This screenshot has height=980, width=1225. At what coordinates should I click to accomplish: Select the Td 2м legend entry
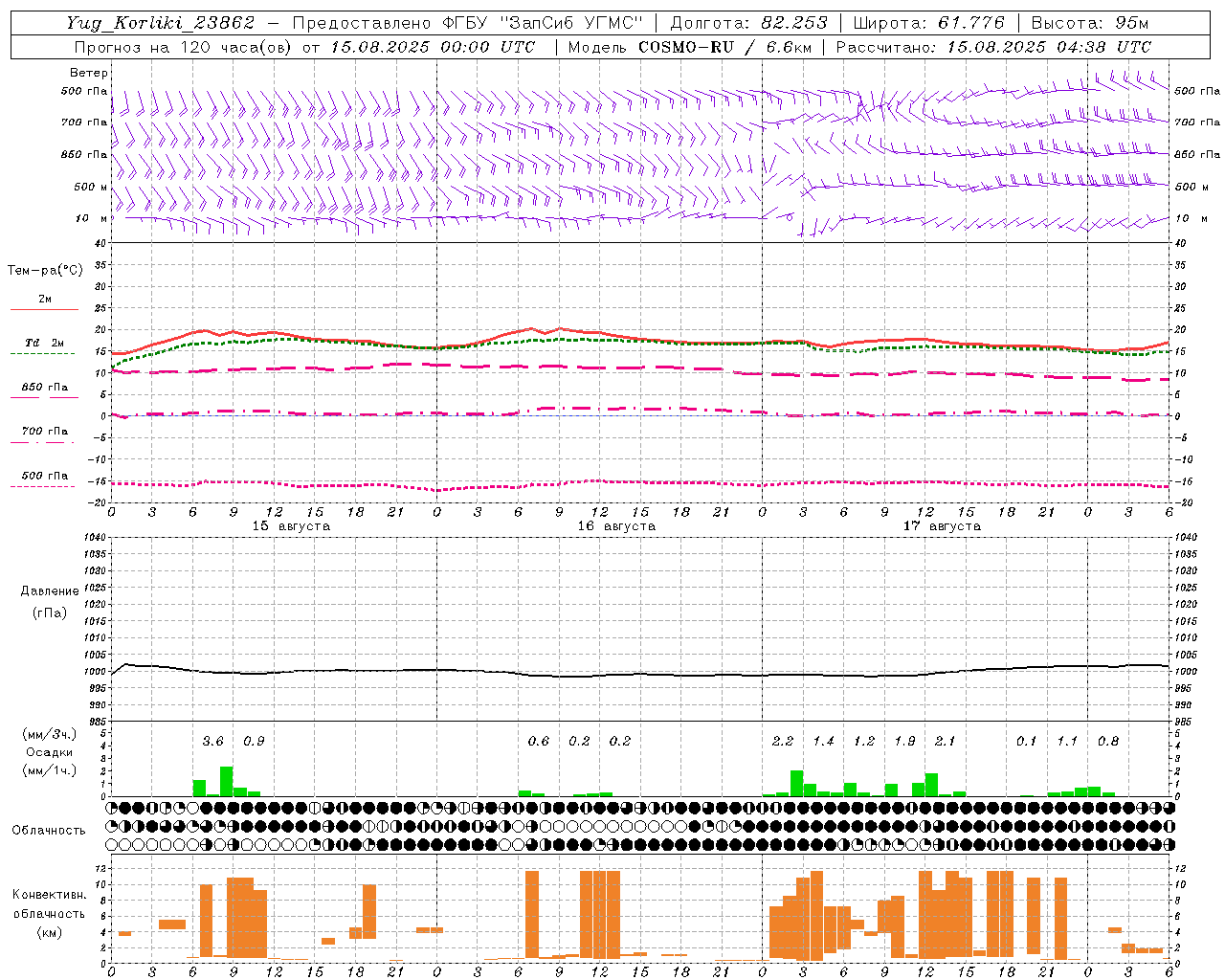click(x=45, y=343)
